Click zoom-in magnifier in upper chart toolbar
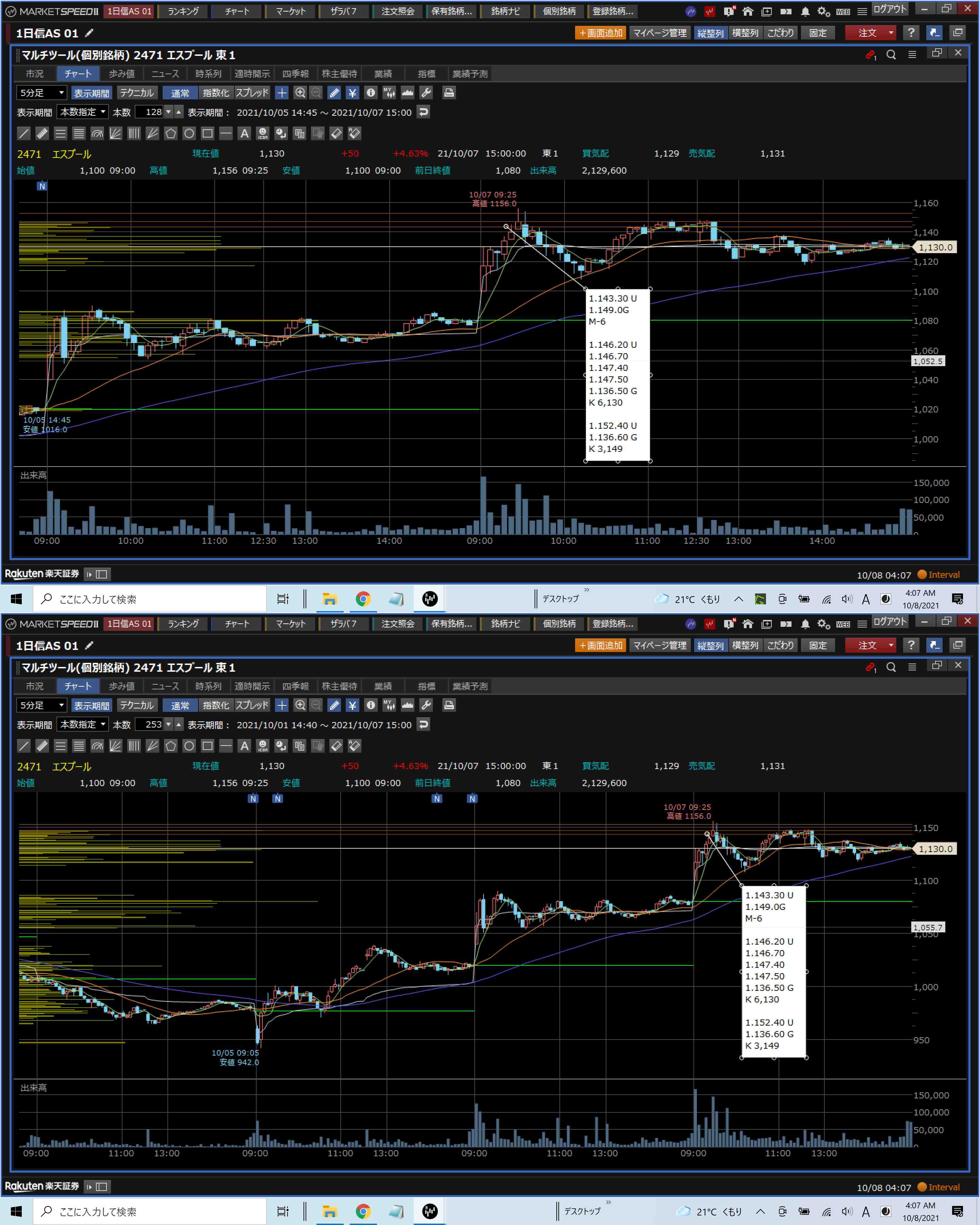 point(300,93)
